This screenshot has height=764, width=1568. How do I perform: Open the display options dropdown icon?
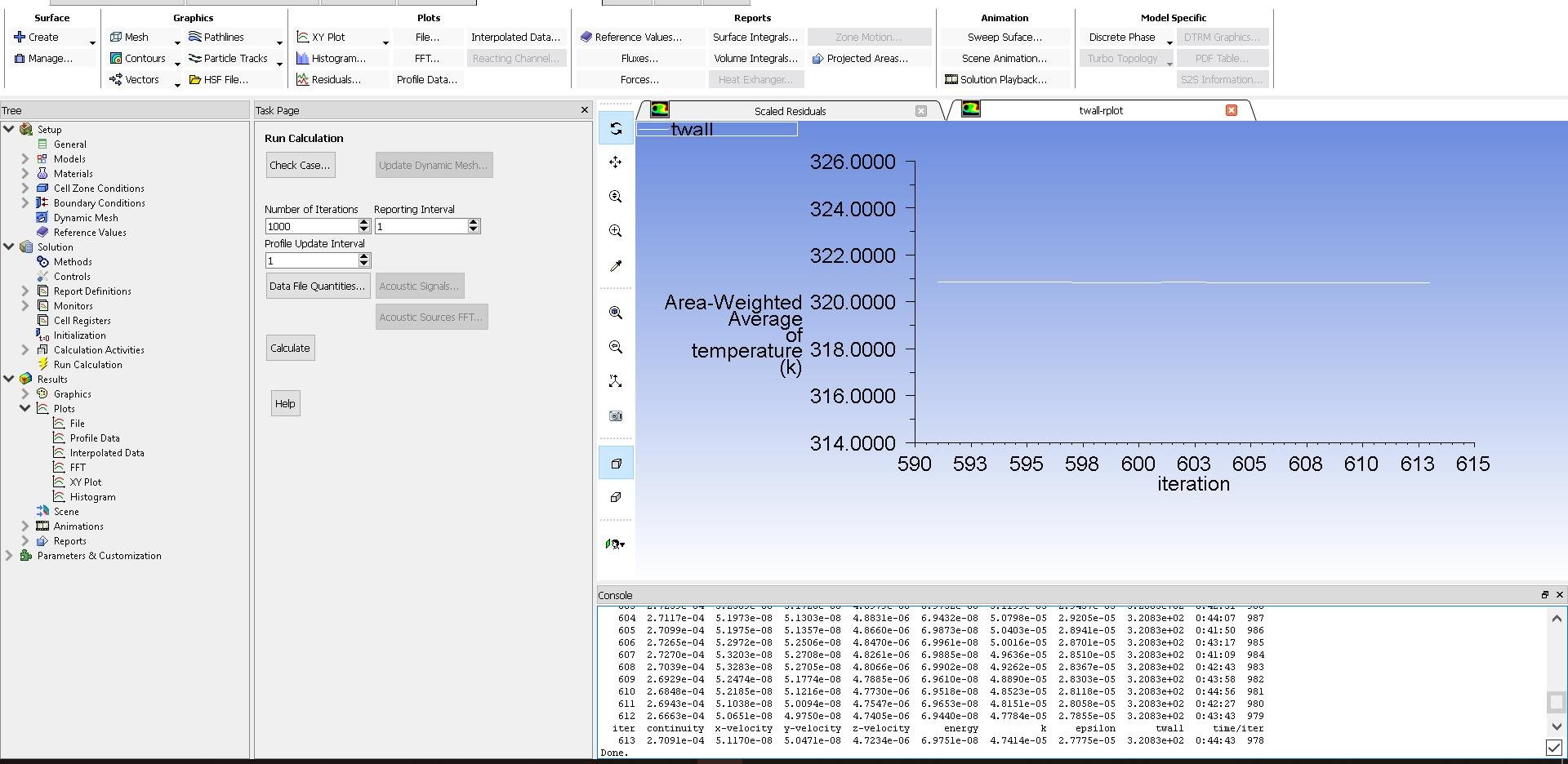[x=616, y=544]
